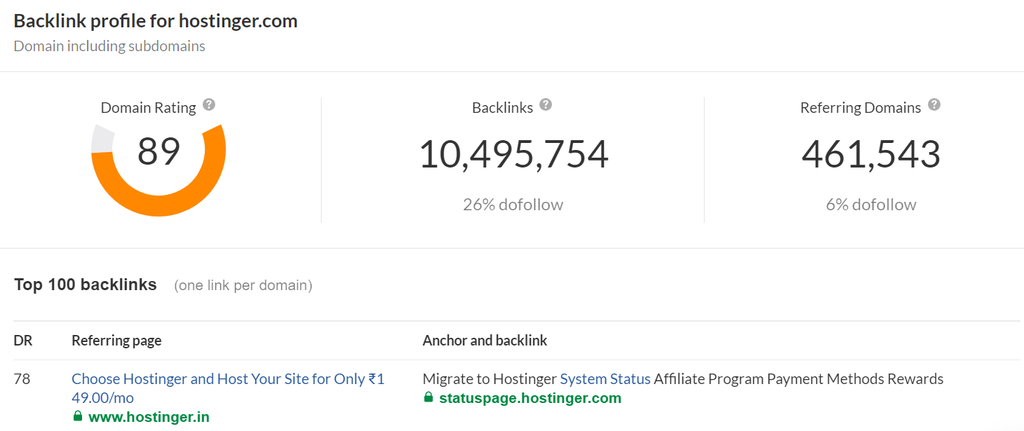
Task: Click the DR value 78 in the first row
Action: tap(23, 379)
